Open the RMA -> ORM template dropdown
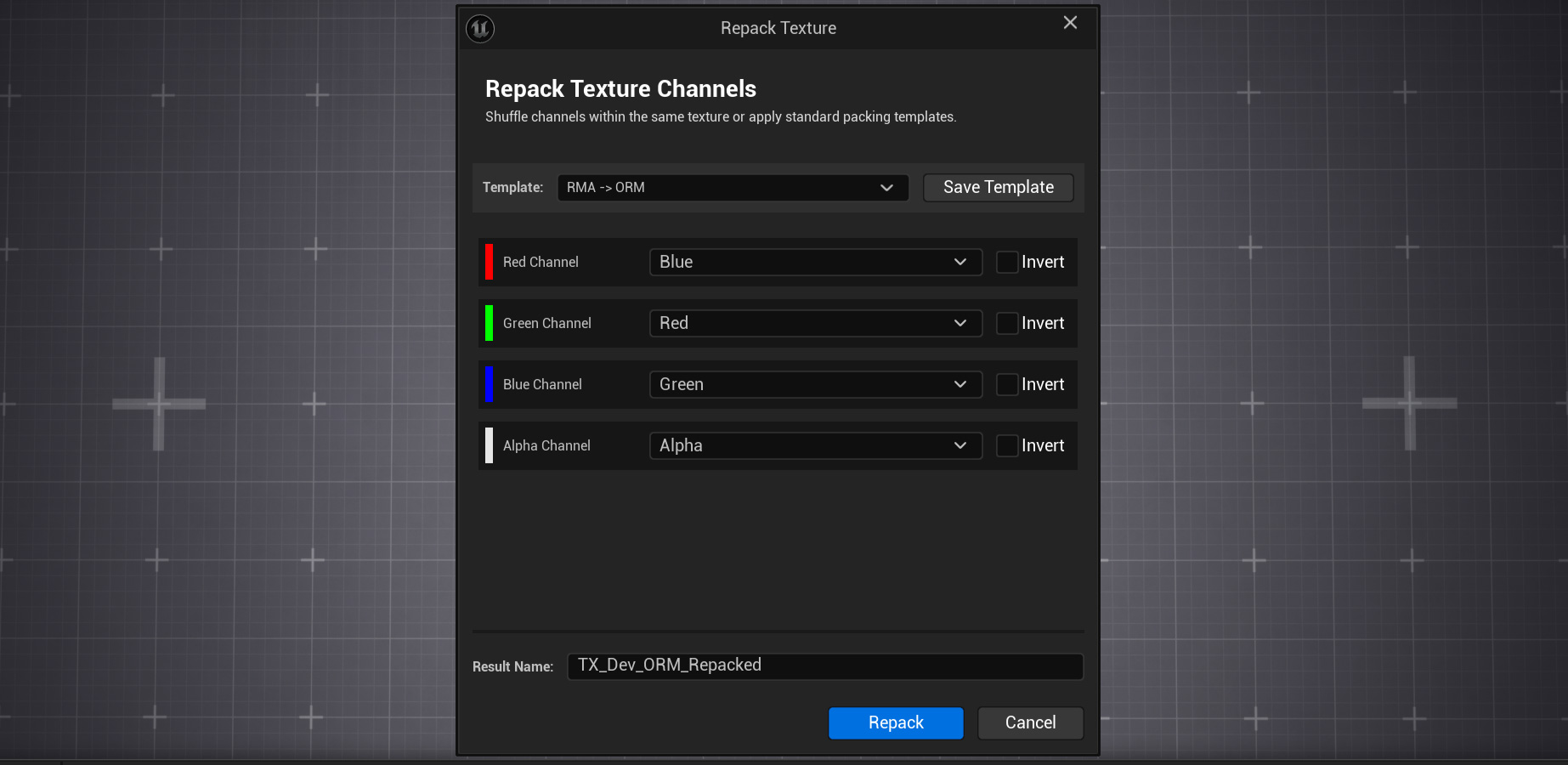Viewport: 1568px width, 765px height. point(733,187)
